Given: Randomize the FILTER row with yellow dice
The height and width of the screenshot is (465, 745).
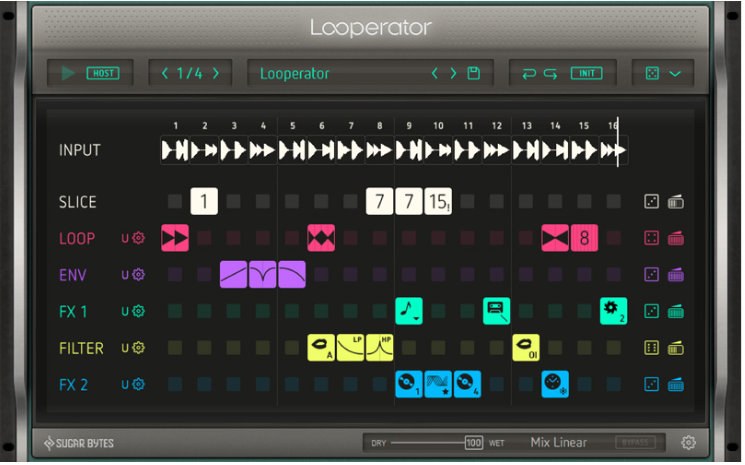Looking at the screenshot, I should click(x=651, y=348).
